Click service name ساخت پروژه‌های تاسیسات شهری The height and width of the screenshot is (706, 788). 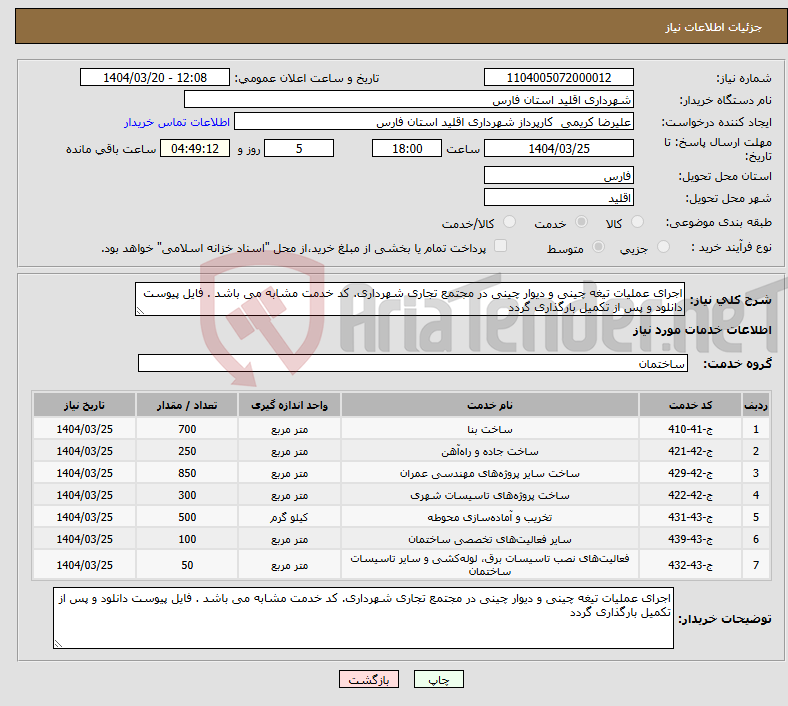tap(490, 495)
